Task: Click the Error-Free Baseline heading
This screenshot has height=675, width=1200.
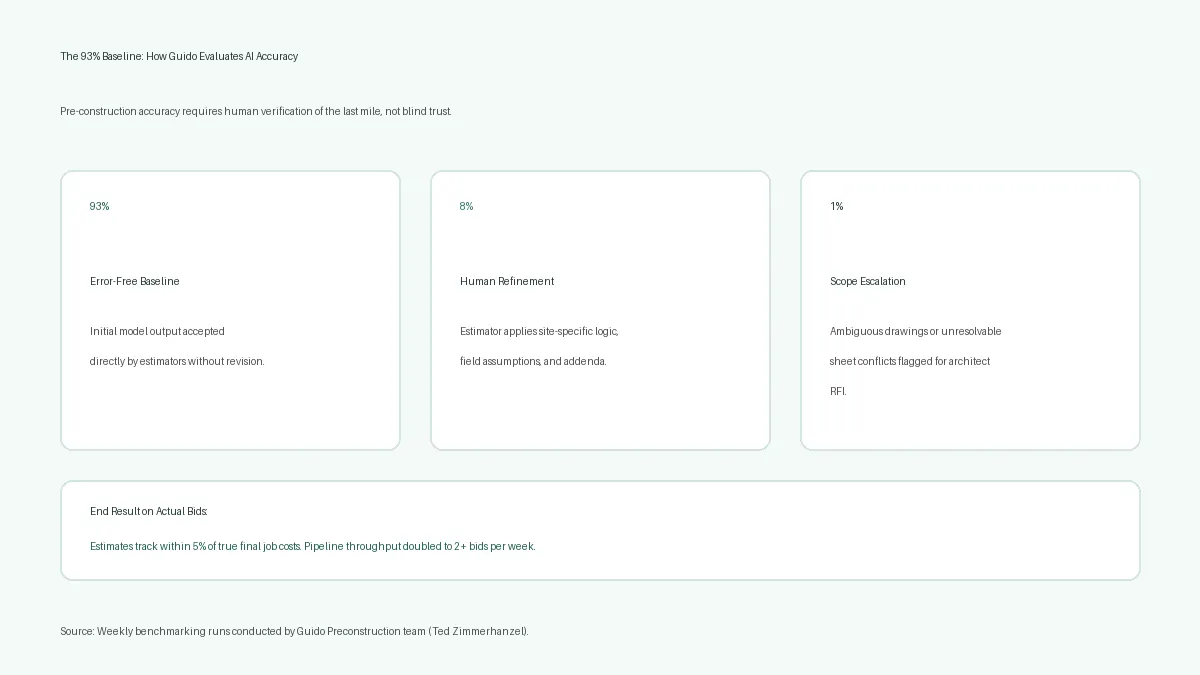Action: [135, 282]
